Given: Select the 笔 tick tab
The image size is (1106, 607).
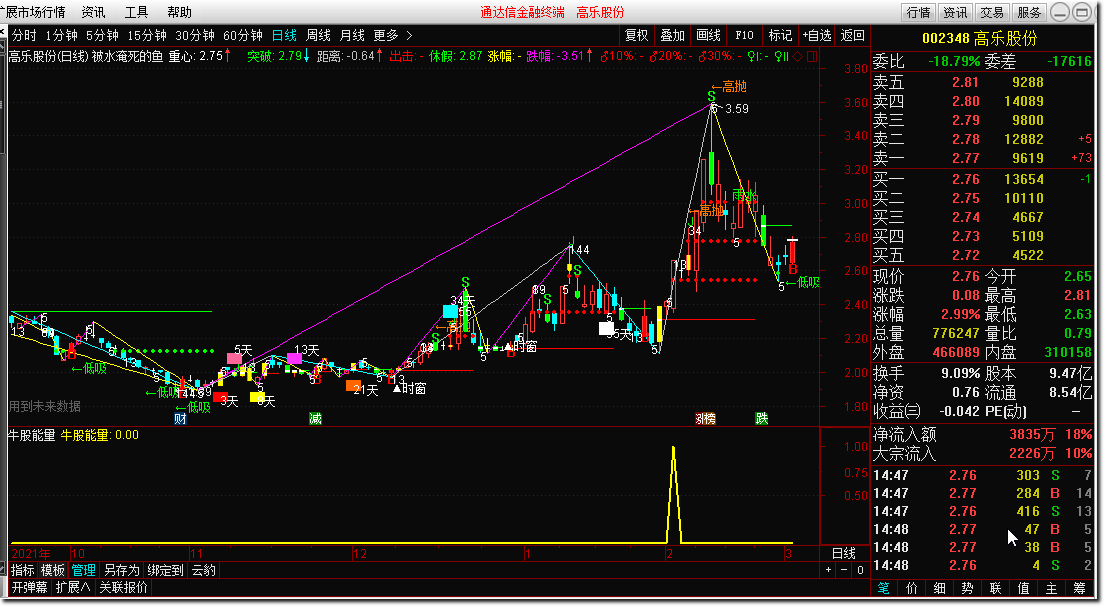Looking at the screenshot, I should tap(883, 588).
